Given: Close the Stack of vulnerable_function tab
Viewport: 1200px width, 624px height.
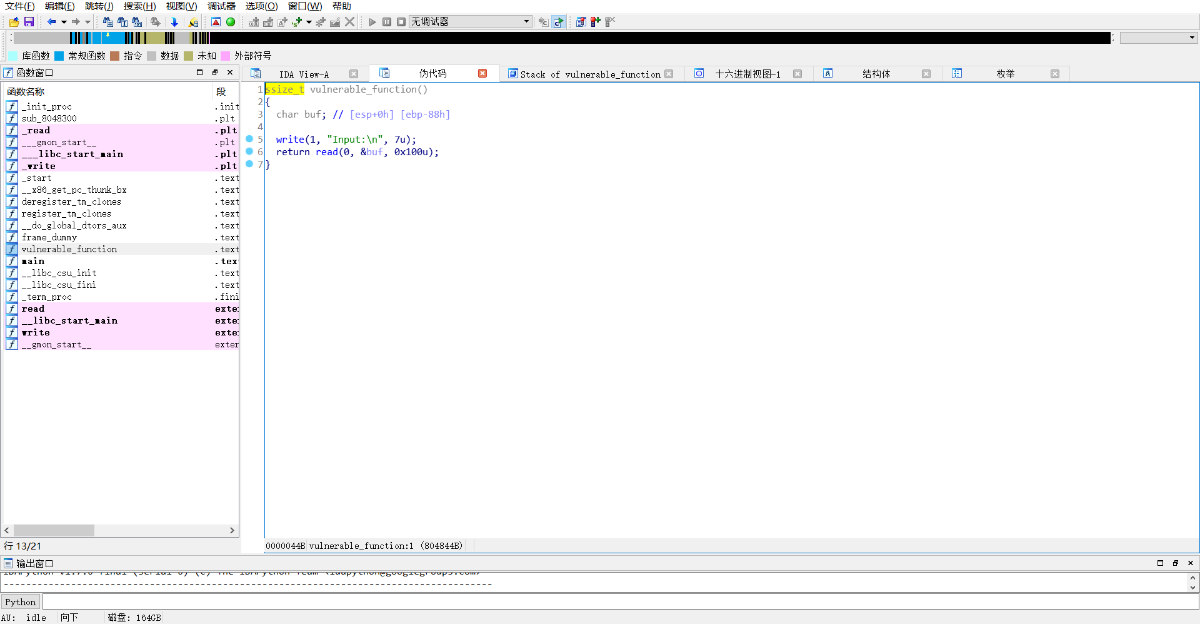Looking at the screenshot, I should click(670, 74).
